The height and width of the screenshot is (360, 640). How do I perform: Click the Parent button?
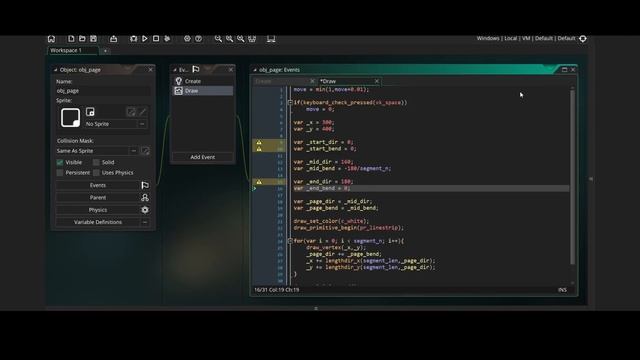98,198
